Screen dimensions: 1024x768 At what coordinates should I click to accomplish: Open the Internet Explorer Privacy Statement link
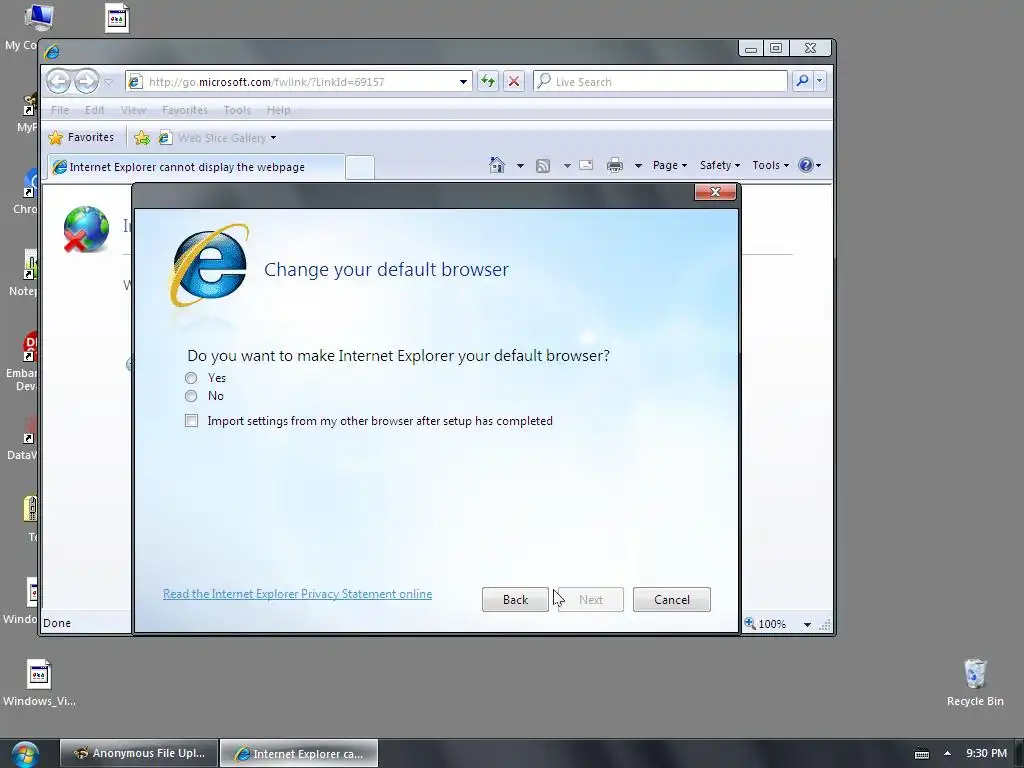pos(297,594)
